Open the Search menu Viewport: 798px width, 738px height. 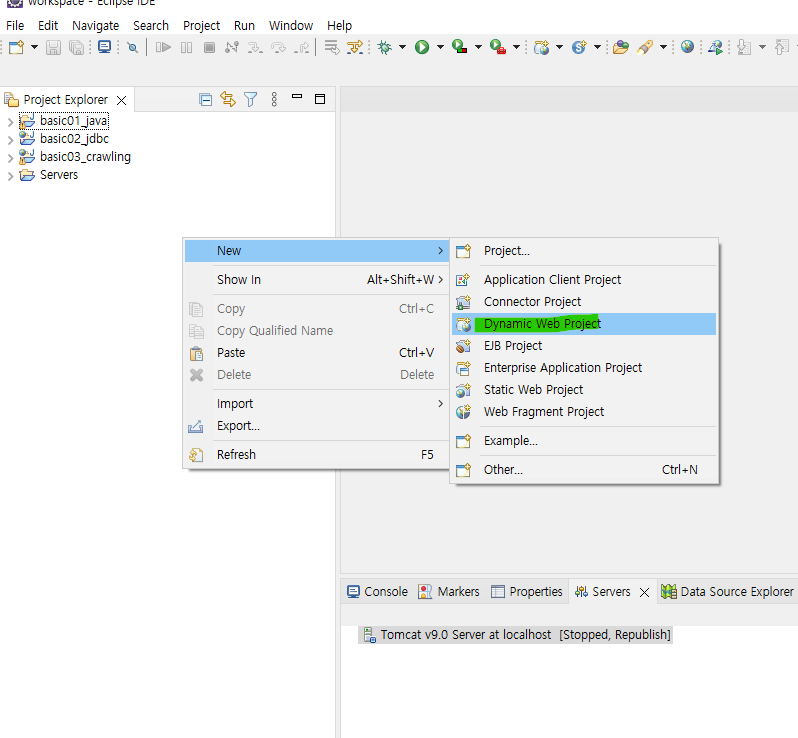(151, 25)
